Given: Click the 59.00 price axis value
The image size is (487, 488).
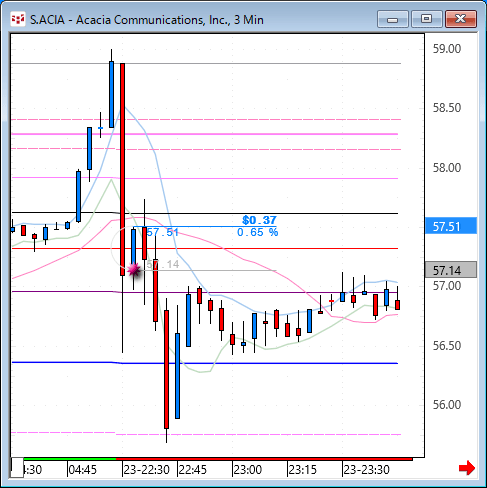Looking at the screenshot, I should coord(447,49).
